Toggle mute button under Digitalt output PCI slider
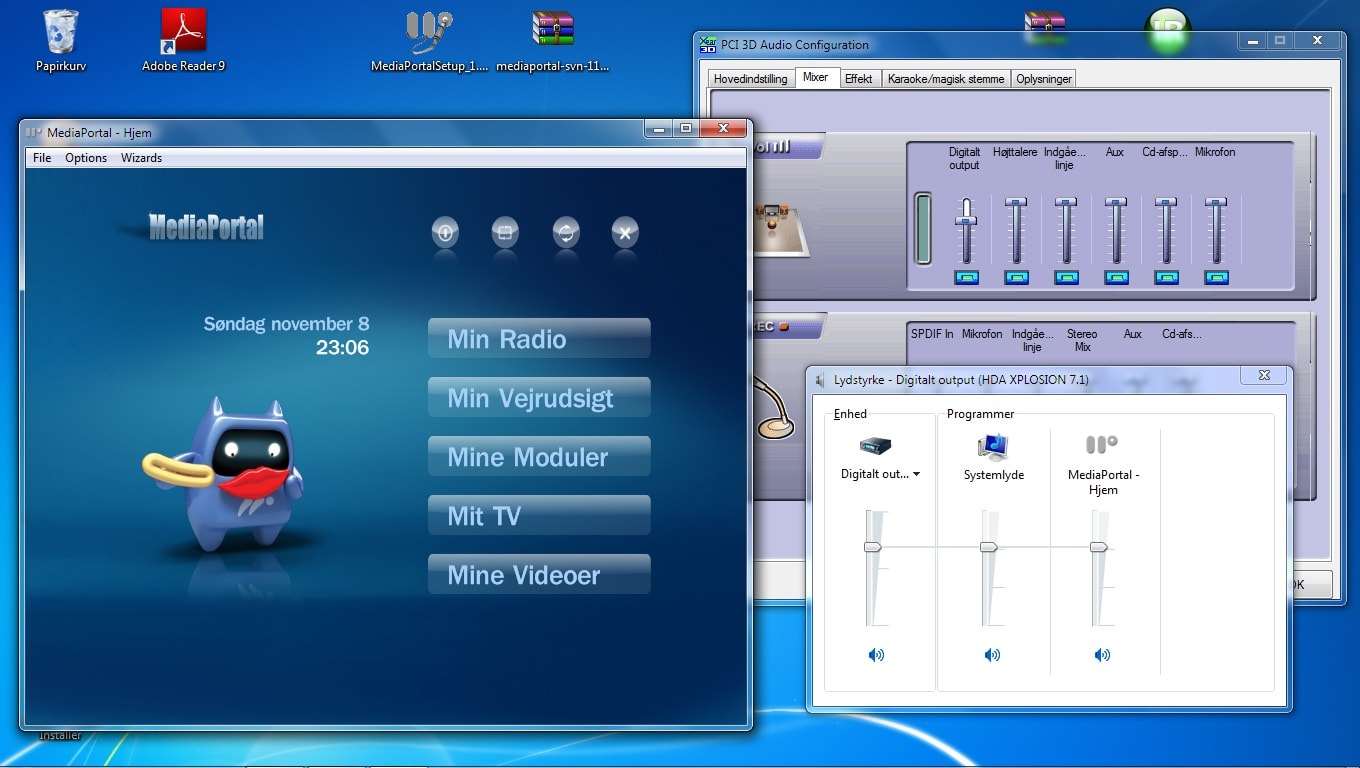Screen dimensions: 1360x768 point(966,278)
